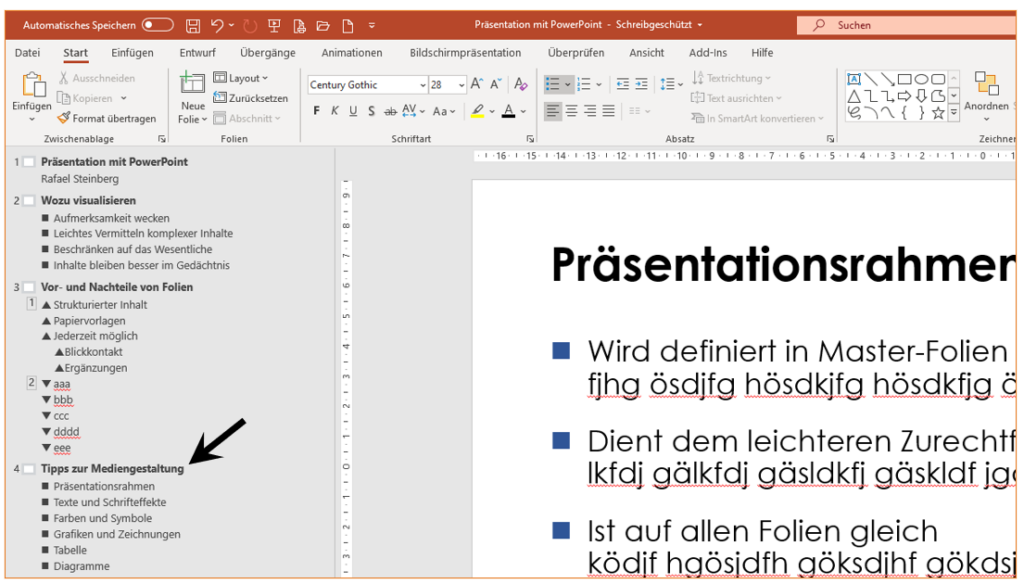1024x584 pixels.
Task: Select the left brace shape
Action: pos(904,113)
